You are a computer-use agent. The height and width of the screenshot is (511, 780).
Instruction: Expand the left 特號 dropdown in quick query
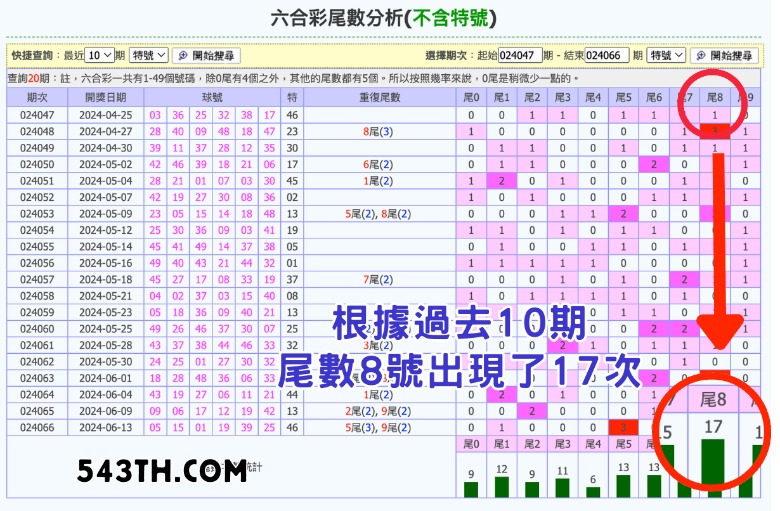tap(148, 56)
